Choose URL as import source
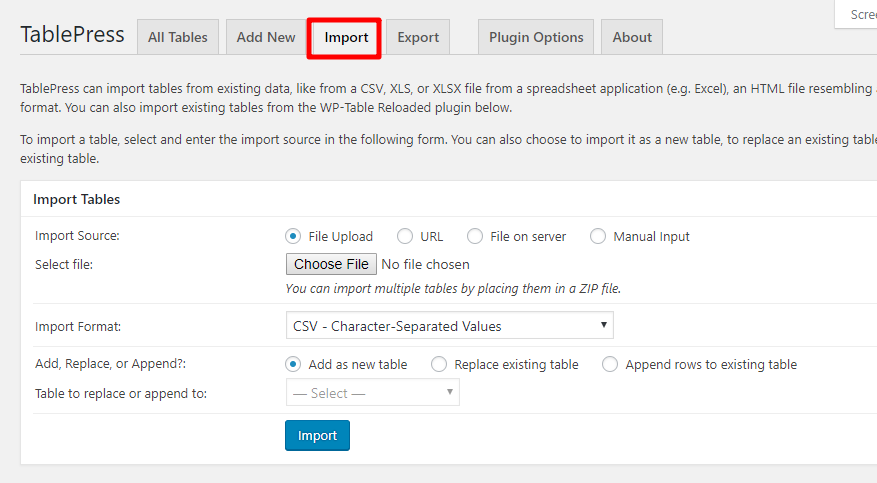 (405, 237)
